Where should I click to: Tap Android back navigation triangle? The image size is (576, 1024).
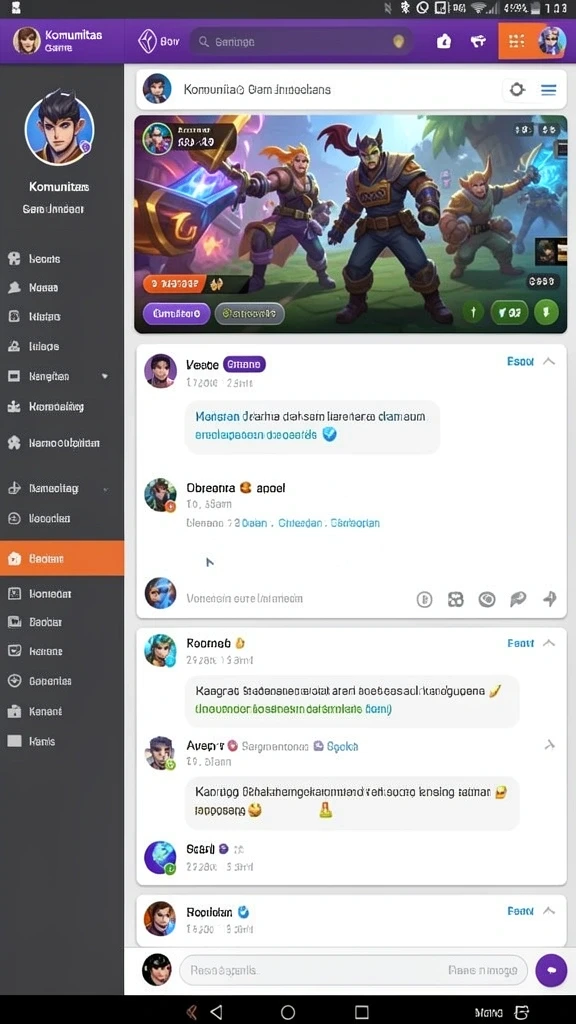[x=216, y=1012]
